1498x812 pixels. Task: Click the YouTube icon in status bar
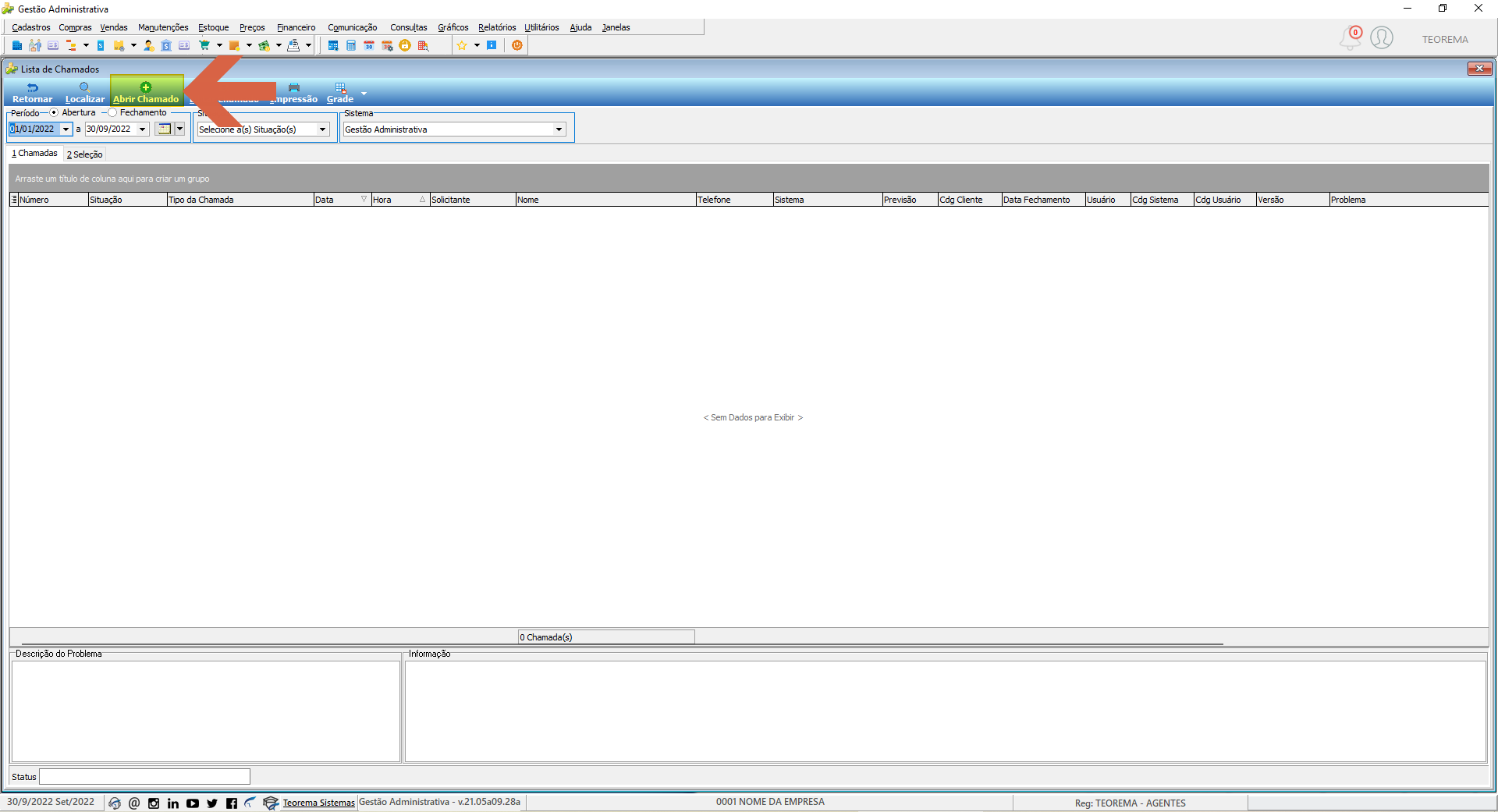[x=193, y=803]
